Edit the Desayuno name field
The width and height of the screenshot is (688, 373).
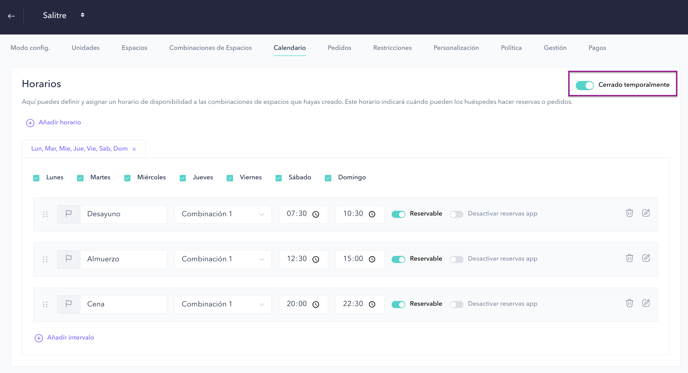[x=123, y=214]
